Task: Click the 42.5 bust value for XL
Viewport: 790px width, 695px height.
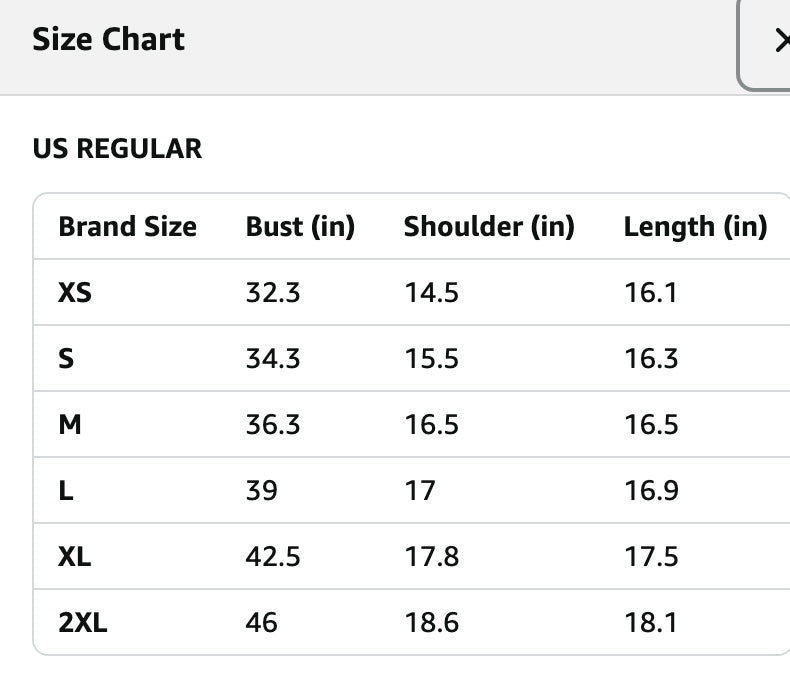Action: [x=273, y=557]
